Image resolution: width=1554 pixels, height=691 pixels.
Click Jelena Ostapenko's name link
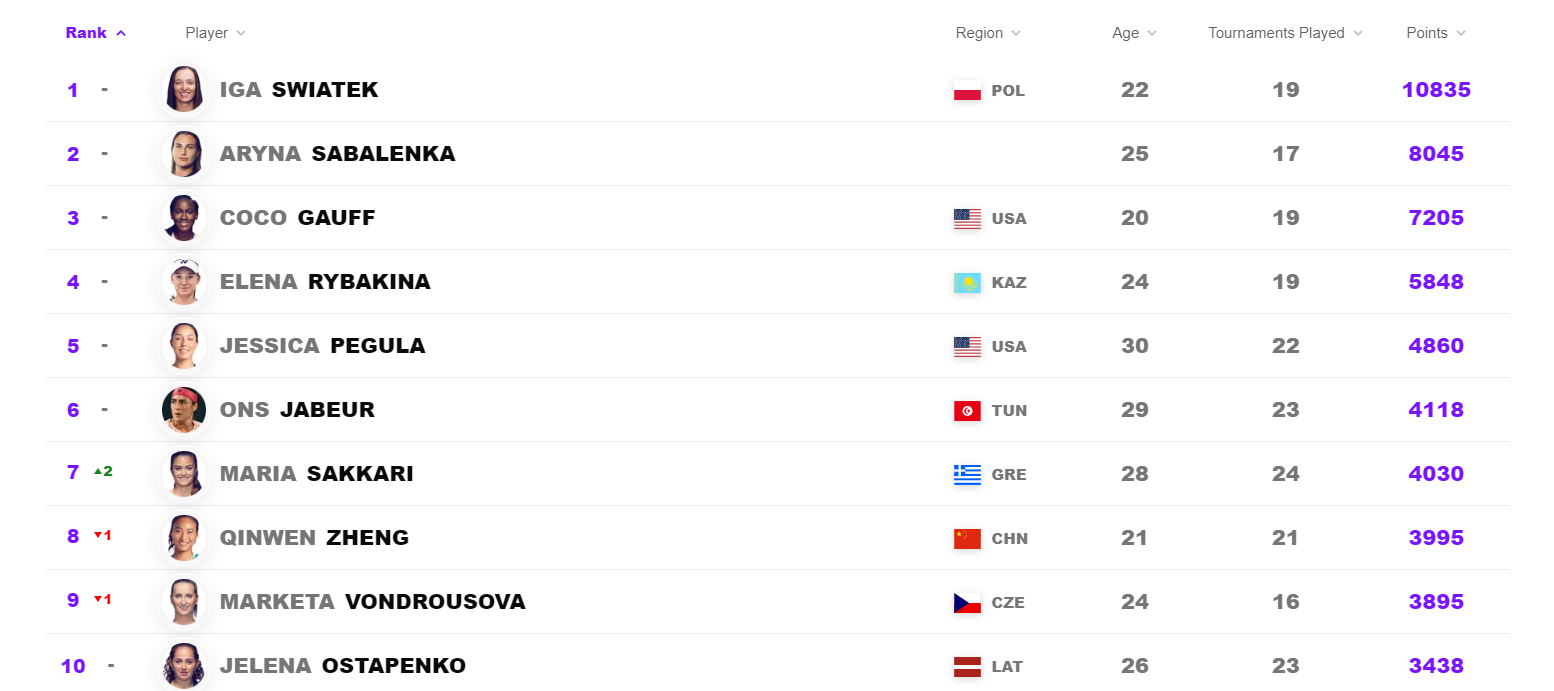pyautogui.click(x=342, y=666)
